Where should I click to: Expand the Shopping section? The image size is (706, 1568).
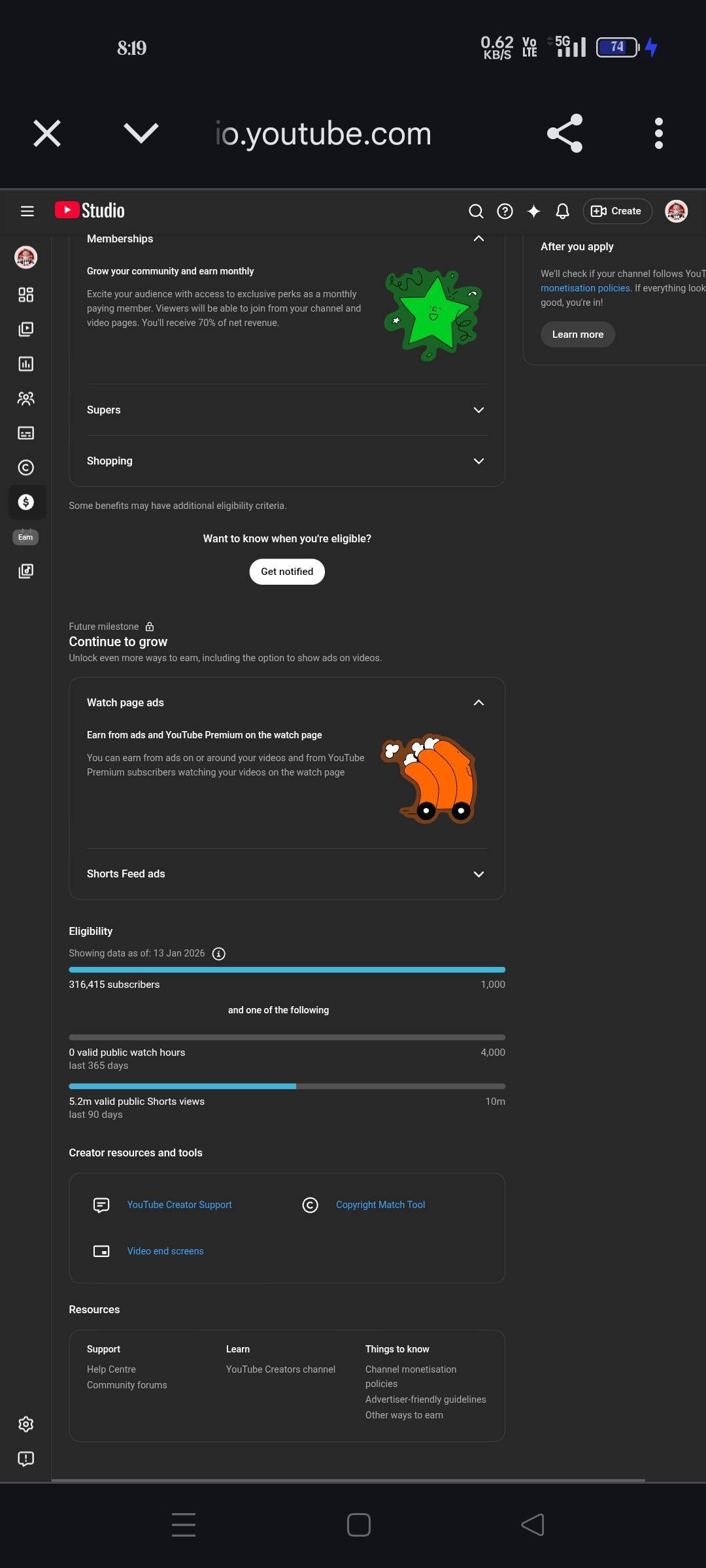pyautogui.click(x=479, y=461)
